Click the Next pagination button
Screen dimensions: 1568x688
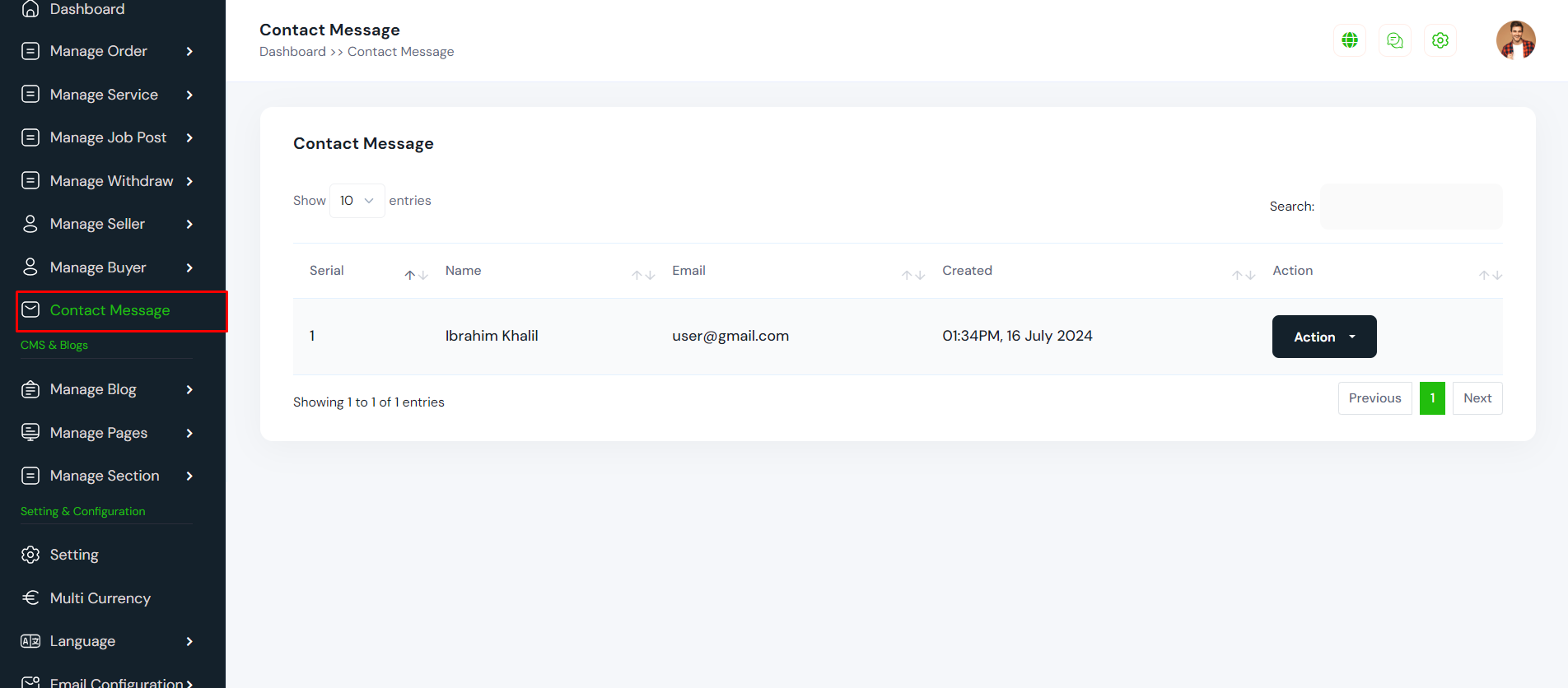coord(1477,398)
